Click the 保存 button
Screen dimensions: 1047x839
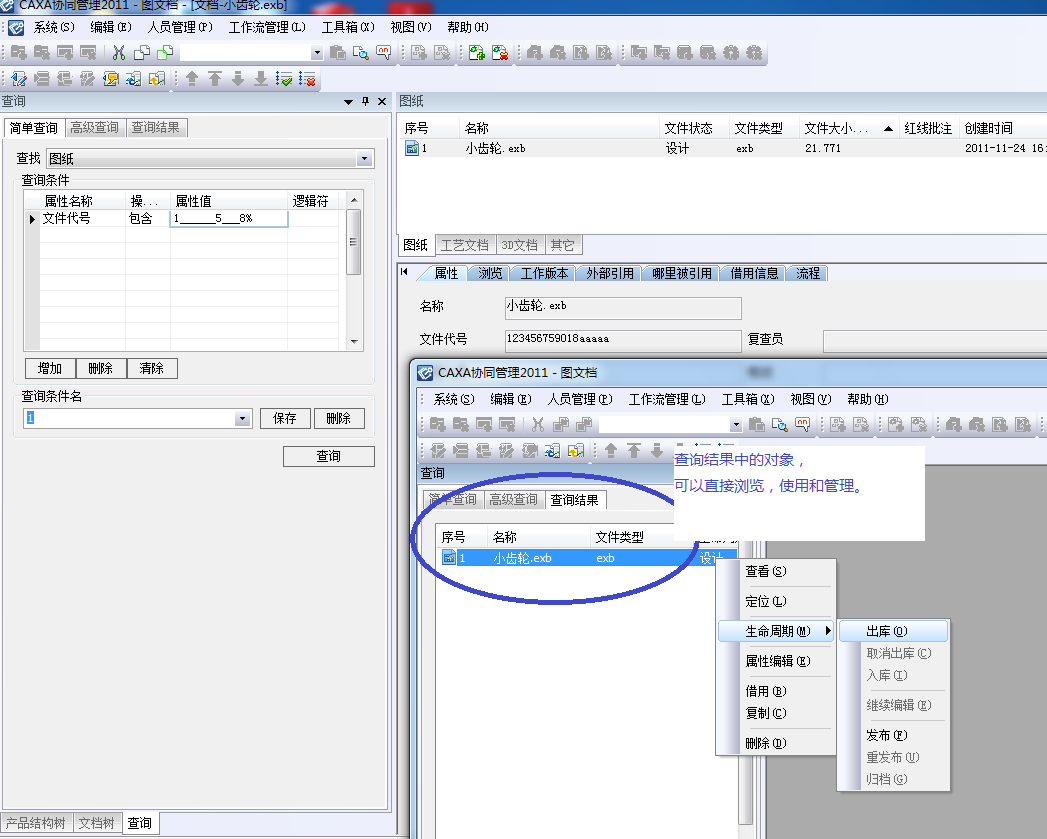point(285,418)
